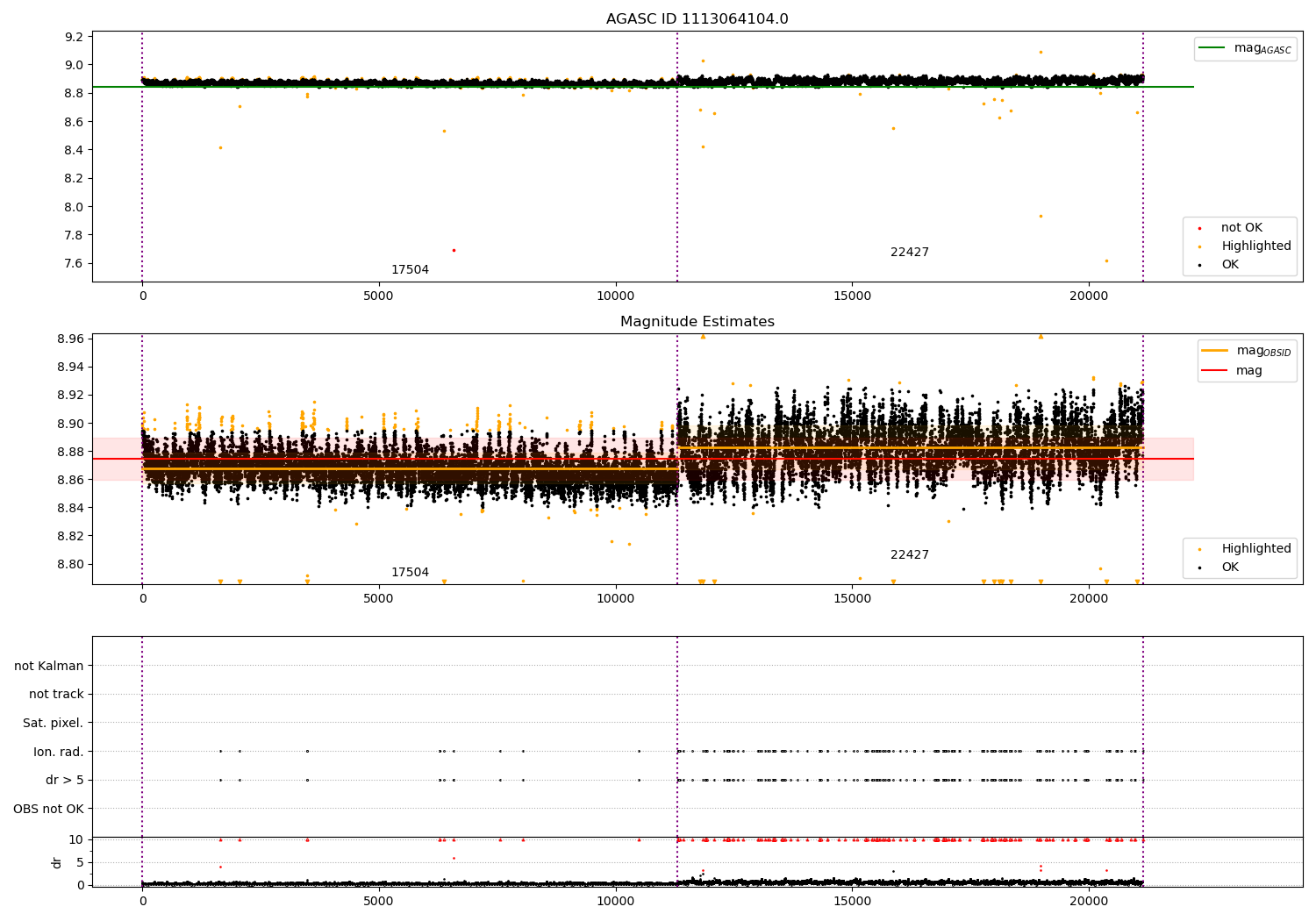Image resolution: width=1316 pixels, height=921 pixels.
Task: Click the 15000 x-tick under Magnitude Estimates plot
Action: tap(852, 599)
